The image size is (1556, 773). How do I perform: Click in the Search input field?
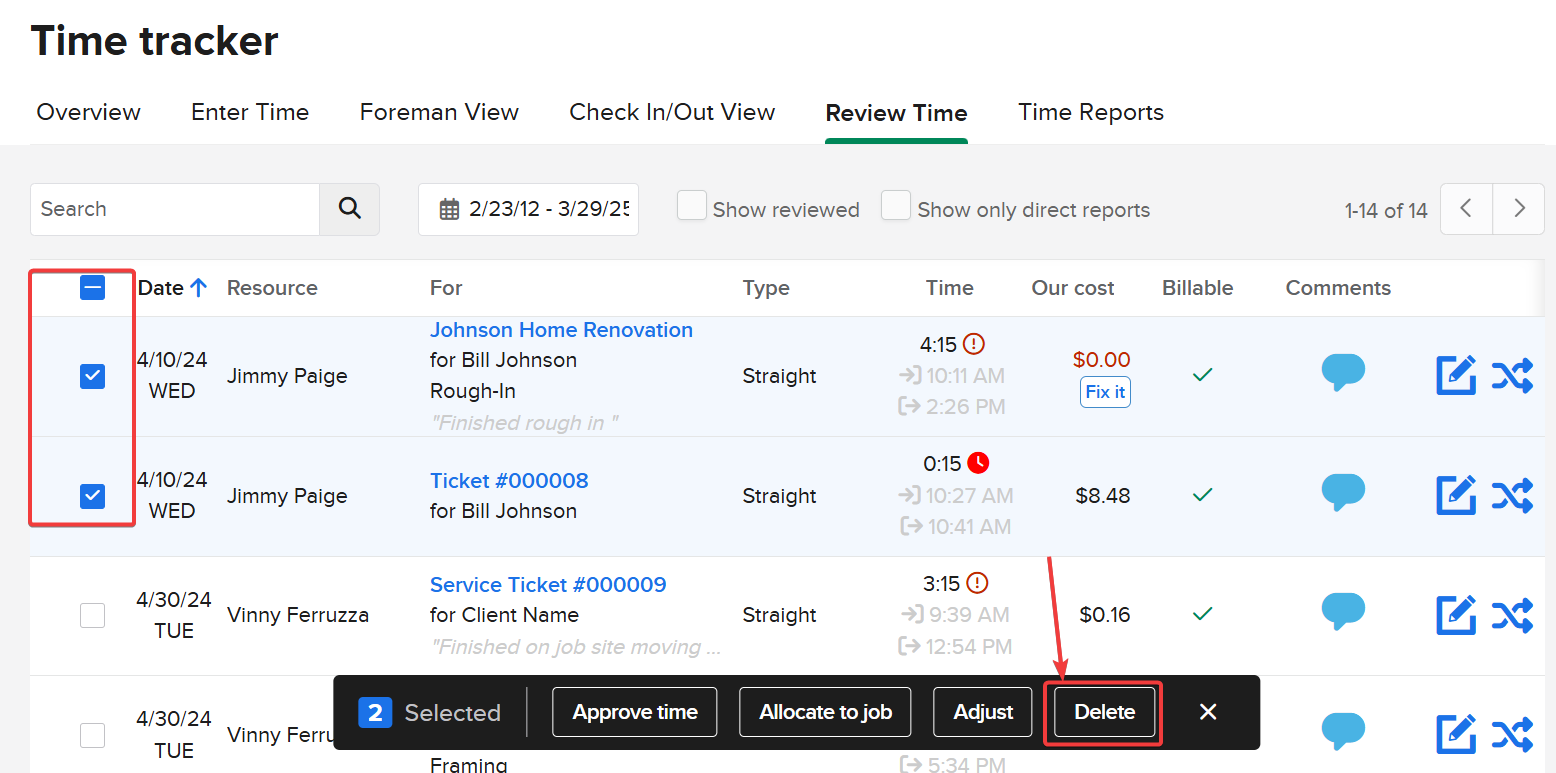click(175, 209)
